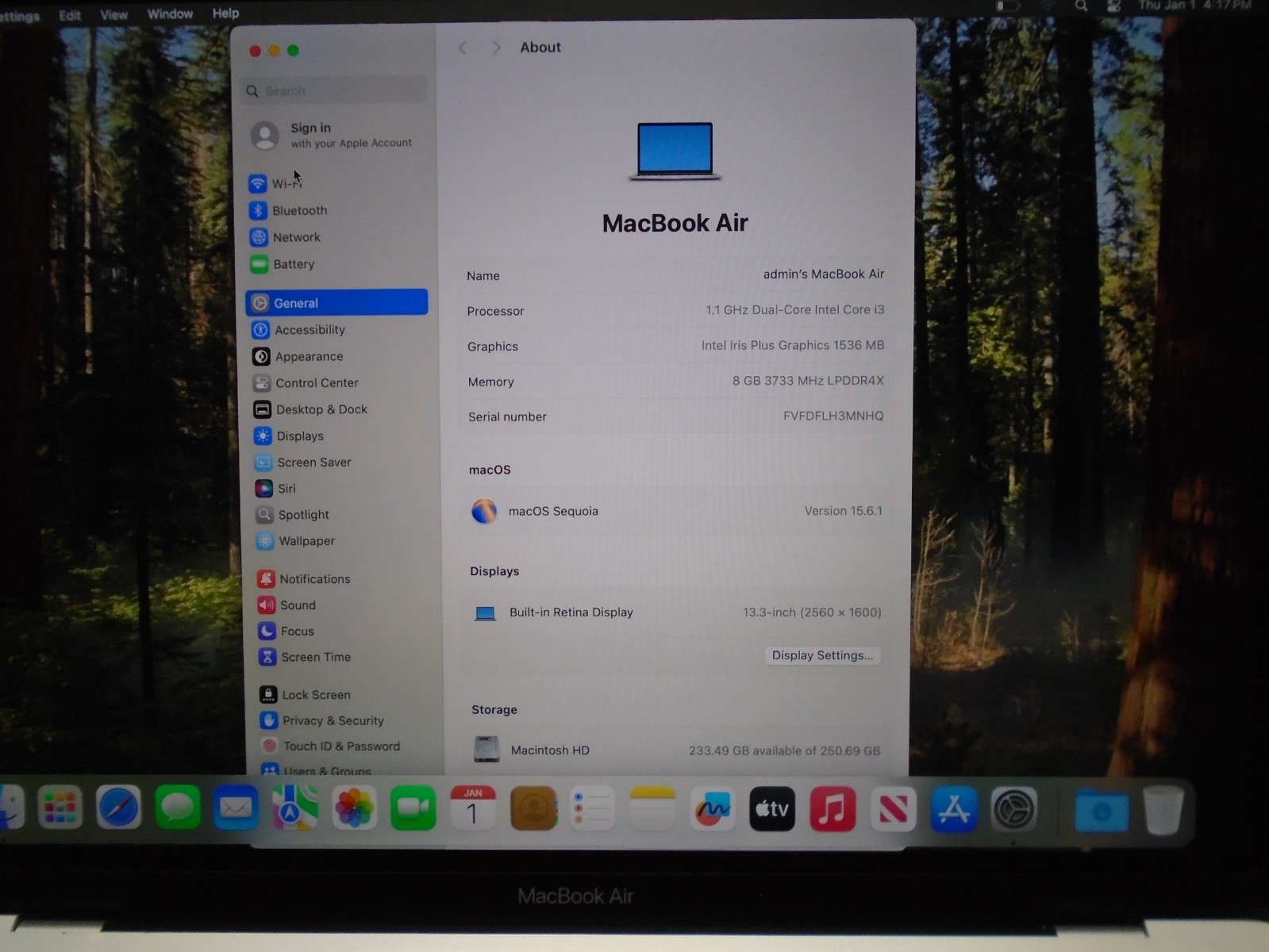Open Mail from the Dock
The image size is (1269, 952).
(x=236, y=808)
